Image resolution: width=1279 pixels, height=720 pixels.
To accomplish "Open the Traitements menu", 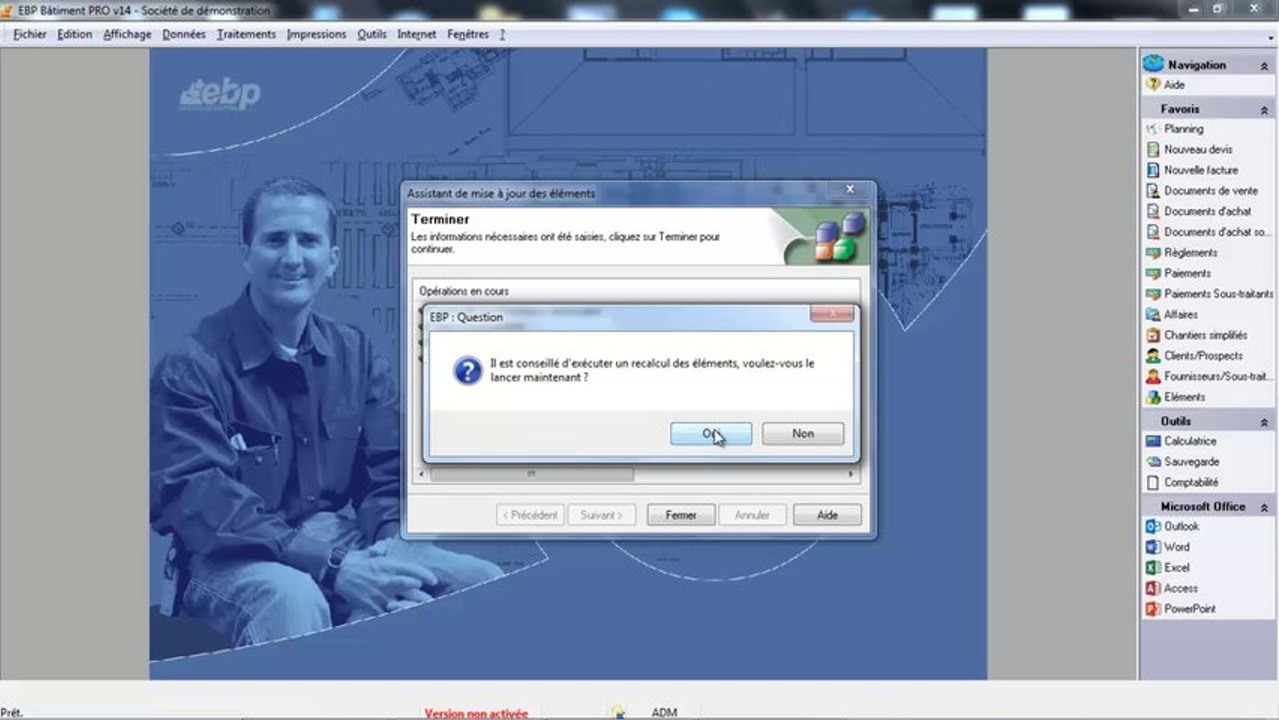I will 246,34.
